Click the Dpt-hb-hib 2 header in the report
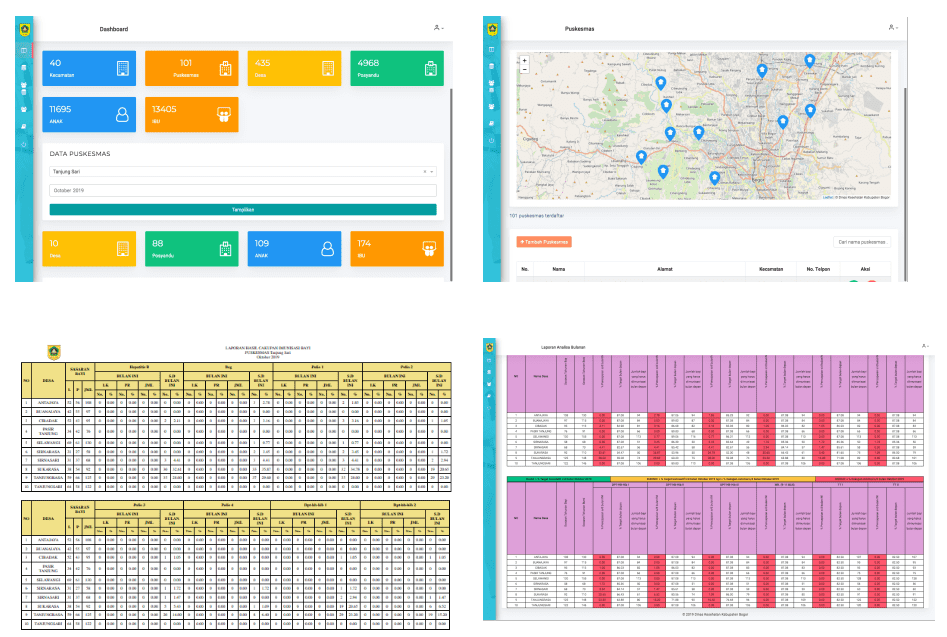Image resolution: width=947 pixels, height=637 pixels. (405, 505)
